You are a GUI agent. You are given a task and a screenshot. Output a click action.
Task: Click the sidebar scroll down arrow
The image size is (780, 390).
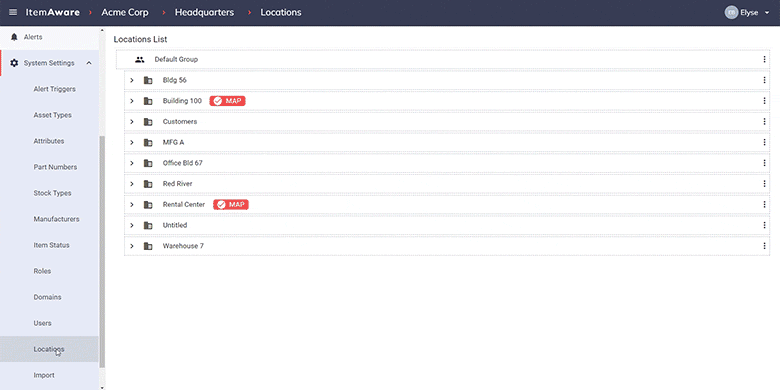tap(102, 387)
